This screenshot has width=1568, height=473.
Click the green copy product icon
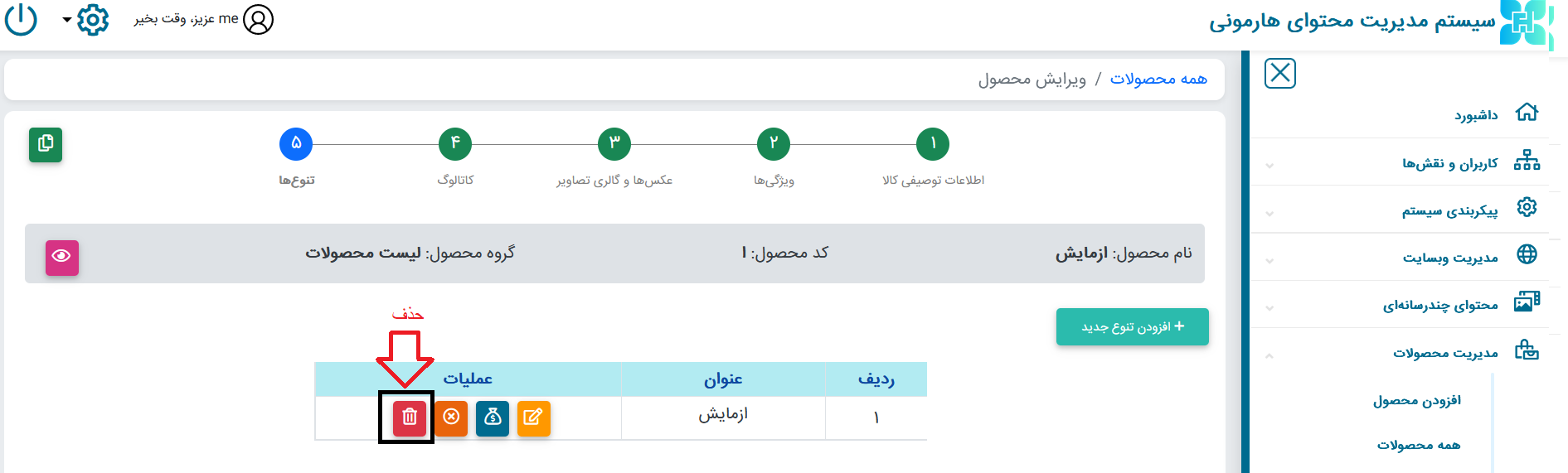pyautogui.click(x=46, y=144)
